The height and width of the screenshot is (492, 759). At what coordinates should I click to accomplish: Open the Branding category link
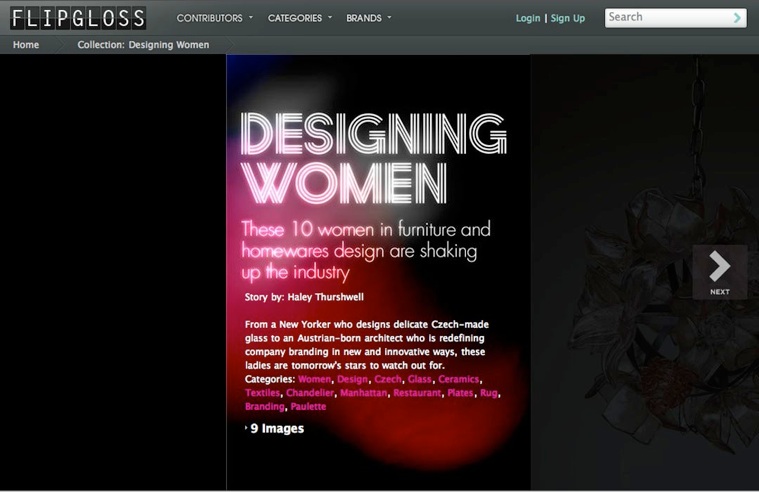(264, 406)
